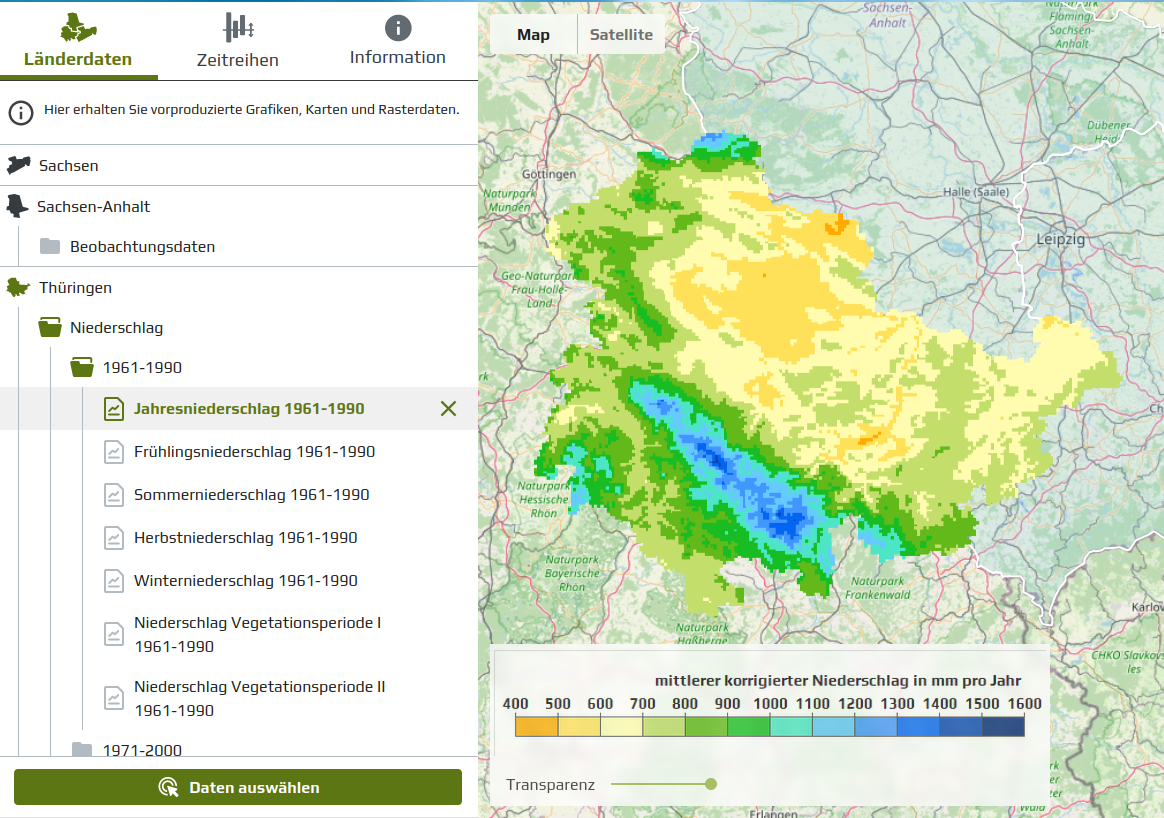Viewport: 1164px width, 818px height.
Task: Select Sommerniederschlag 1961-1990
Action: point(251,494)
